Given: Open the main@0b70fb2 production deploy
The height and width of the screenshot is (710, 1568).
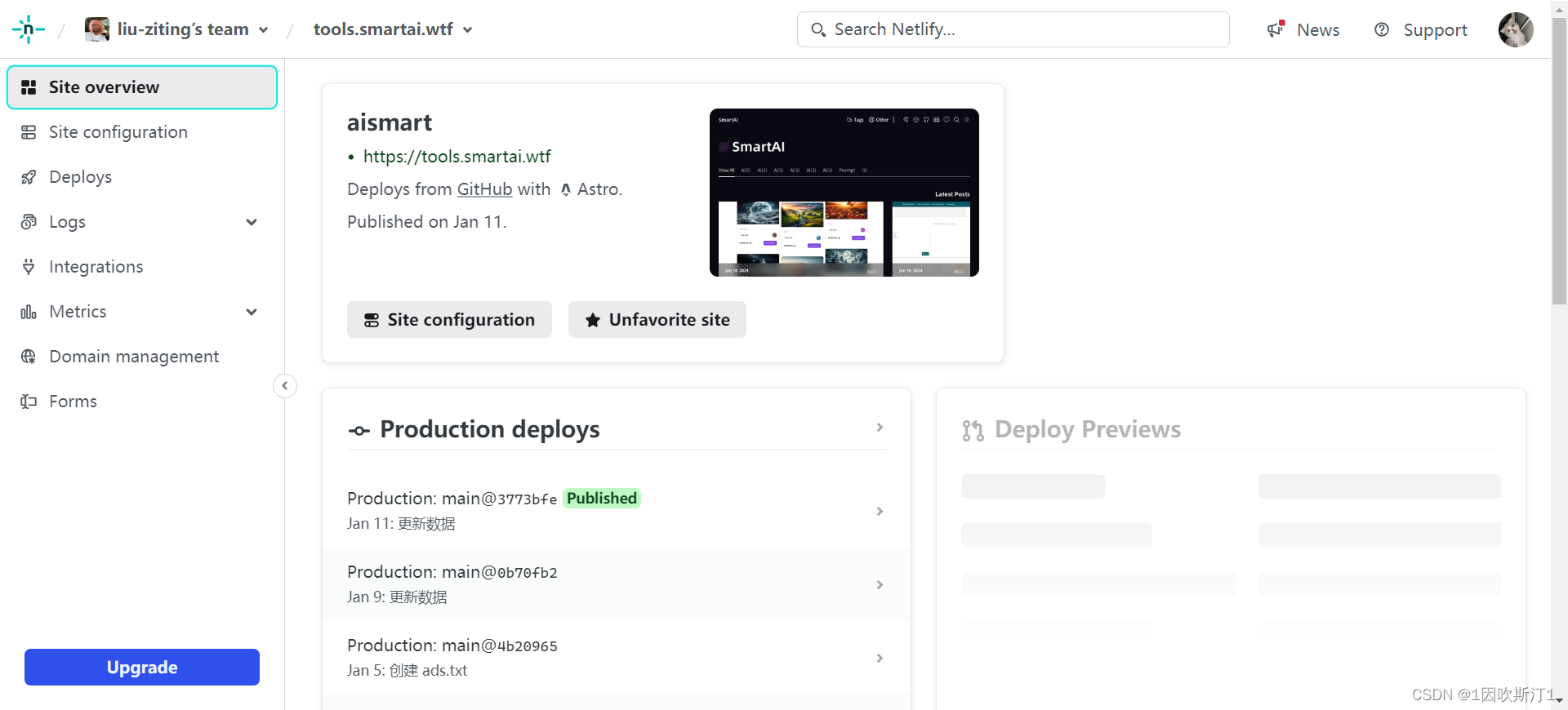Looking at the screenshot, I should [x=617, y=584].
